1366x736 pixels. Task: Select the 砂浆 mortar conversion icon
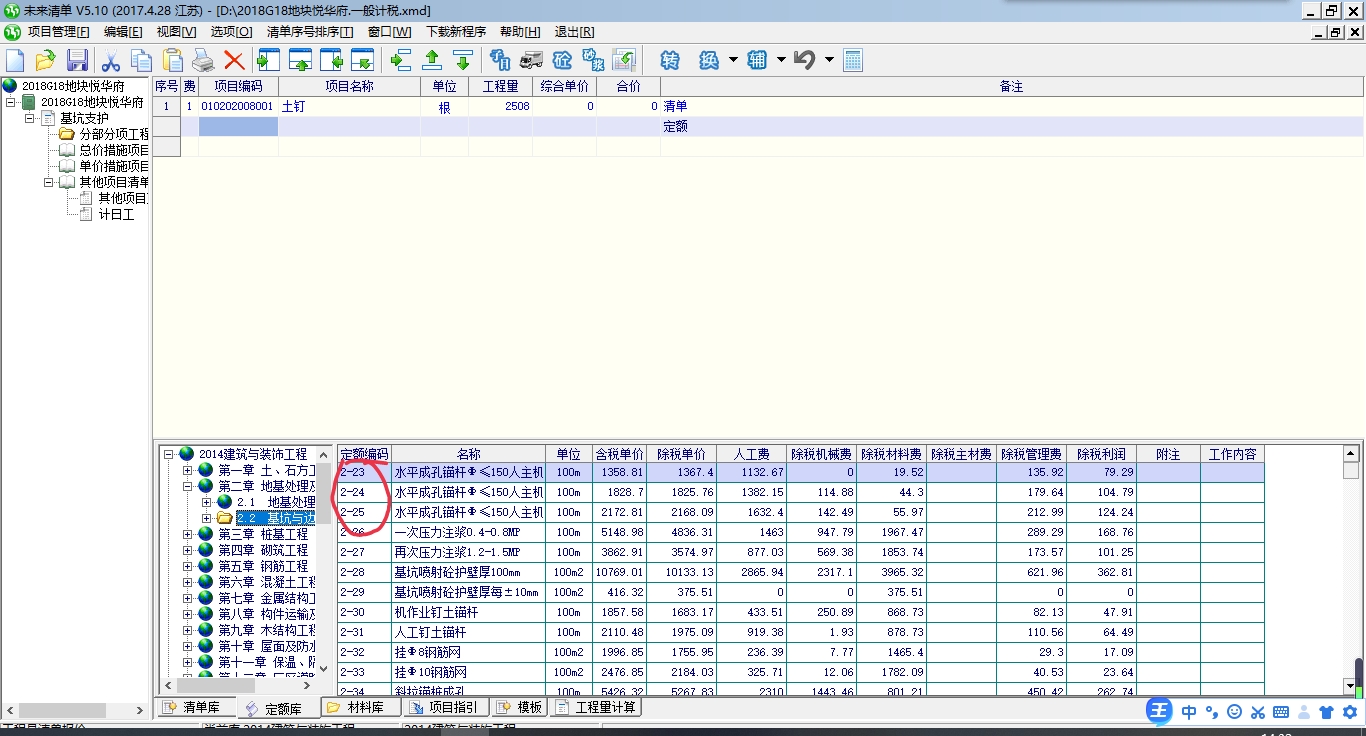(593, 60)
